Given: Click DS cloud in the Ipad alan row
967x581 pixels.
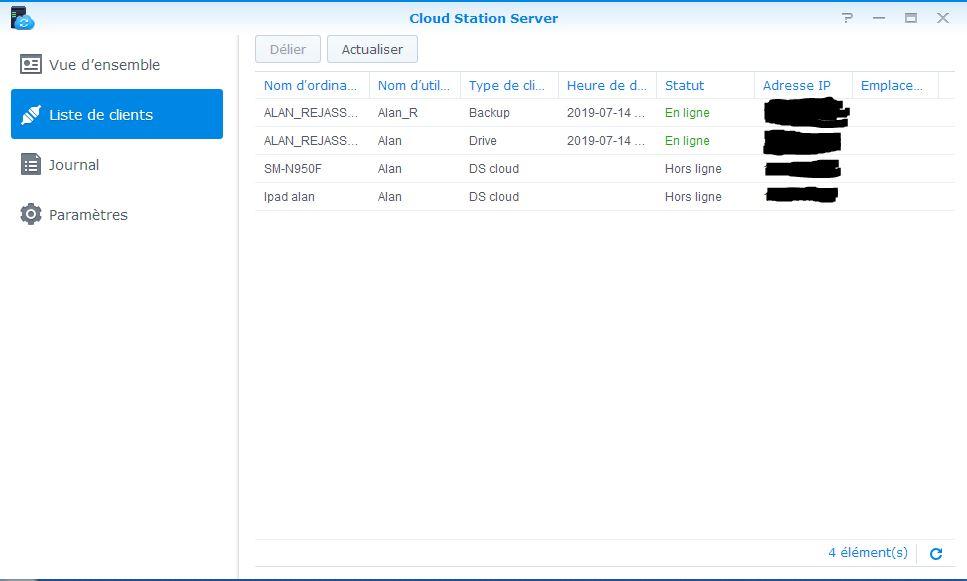Looking at the screenshot, I should coord(493,197).
